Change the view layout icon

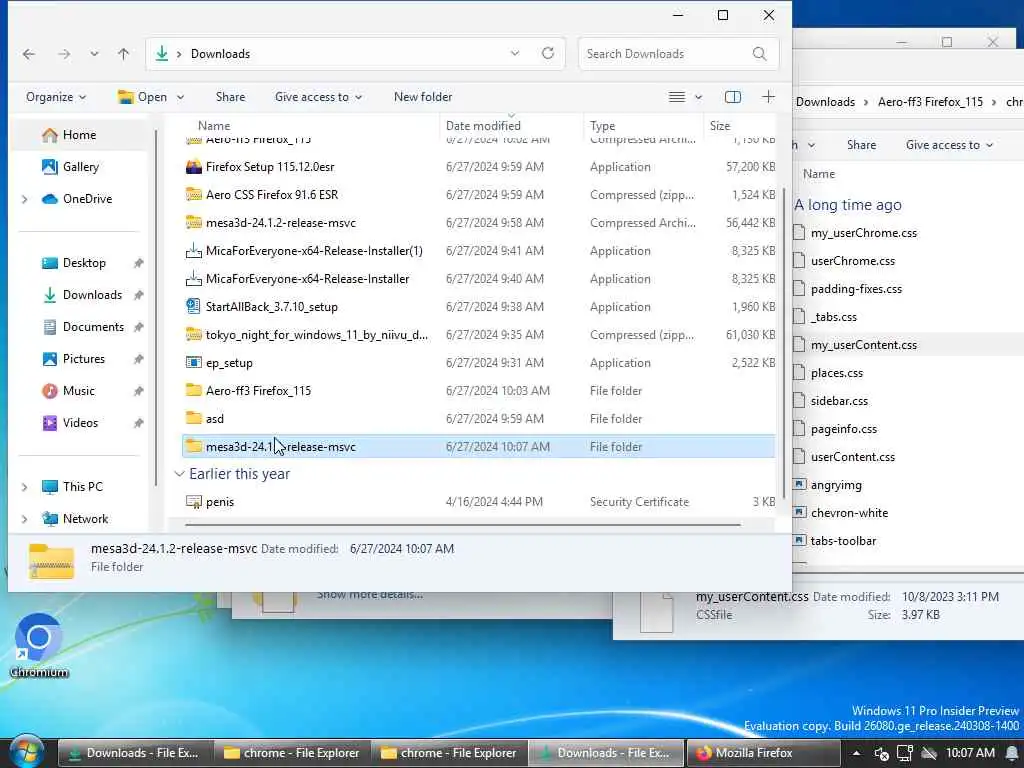[x=677, y=97]
